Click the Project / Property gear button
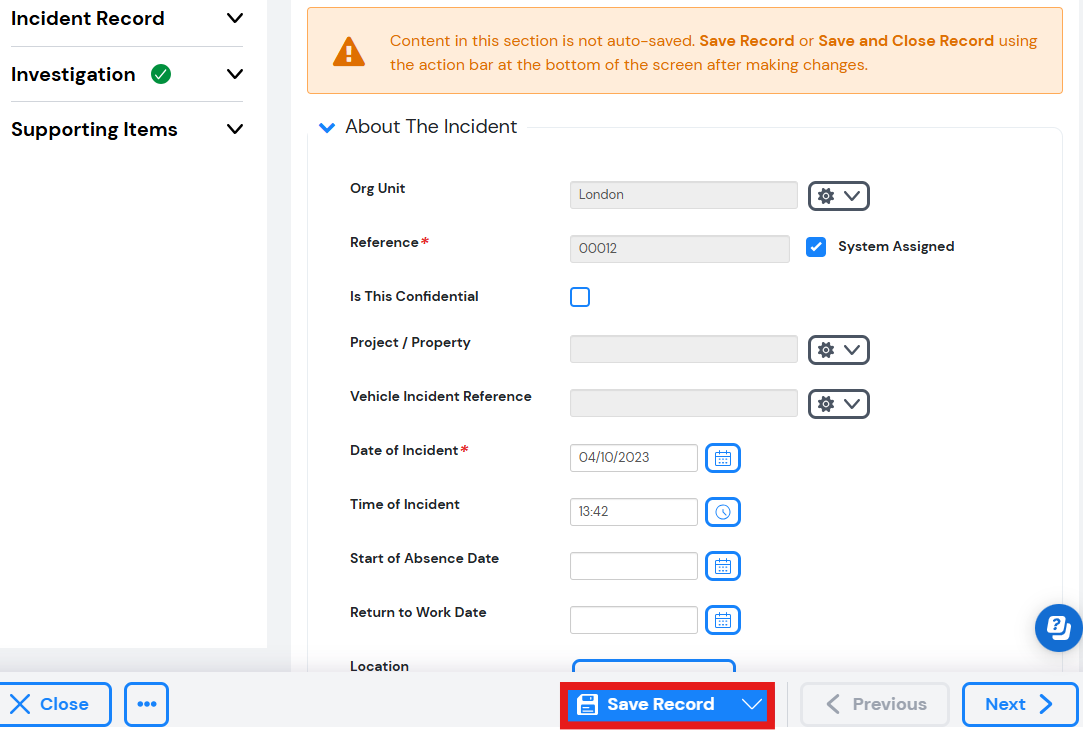The image size is (1083, 730). pos(838,349)
